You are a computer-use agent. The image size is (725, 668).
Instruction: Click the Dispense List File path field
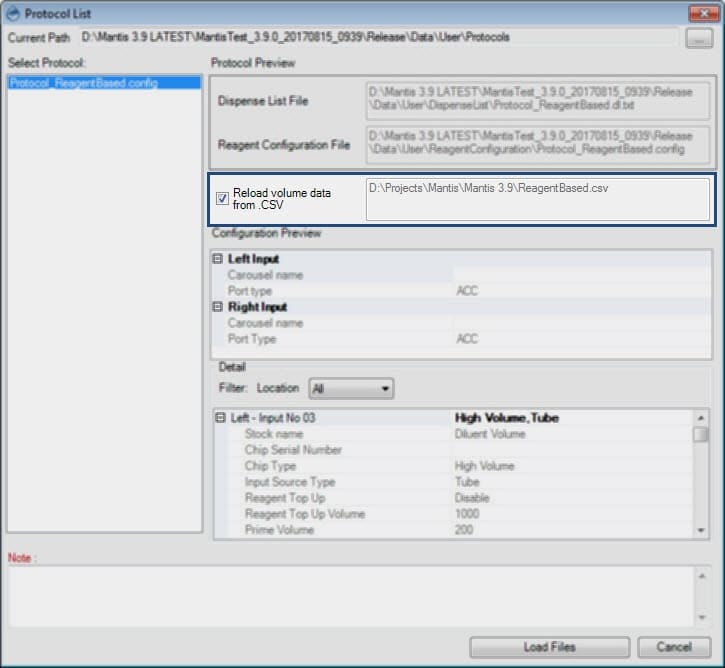pyautogui.click(x=537, y=101)
